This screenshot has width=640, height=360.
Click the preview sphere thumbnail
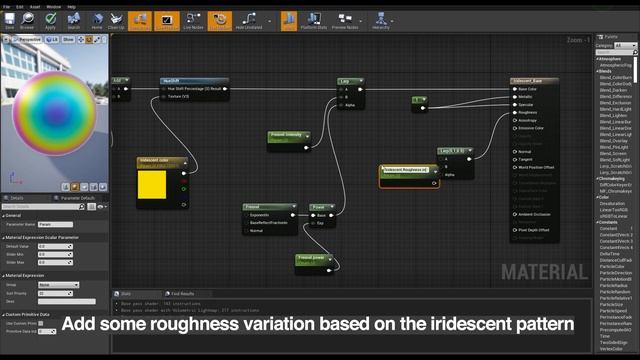pos(54,113)
